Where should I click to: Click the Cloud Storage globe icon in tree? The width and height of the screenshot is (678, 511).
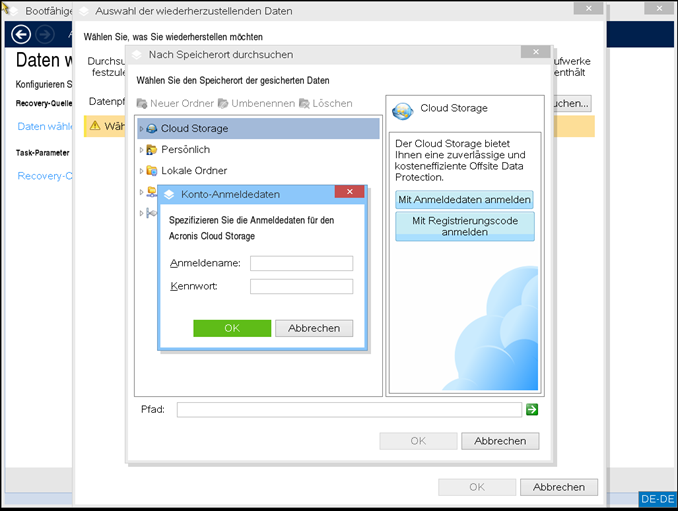point(151,128)
